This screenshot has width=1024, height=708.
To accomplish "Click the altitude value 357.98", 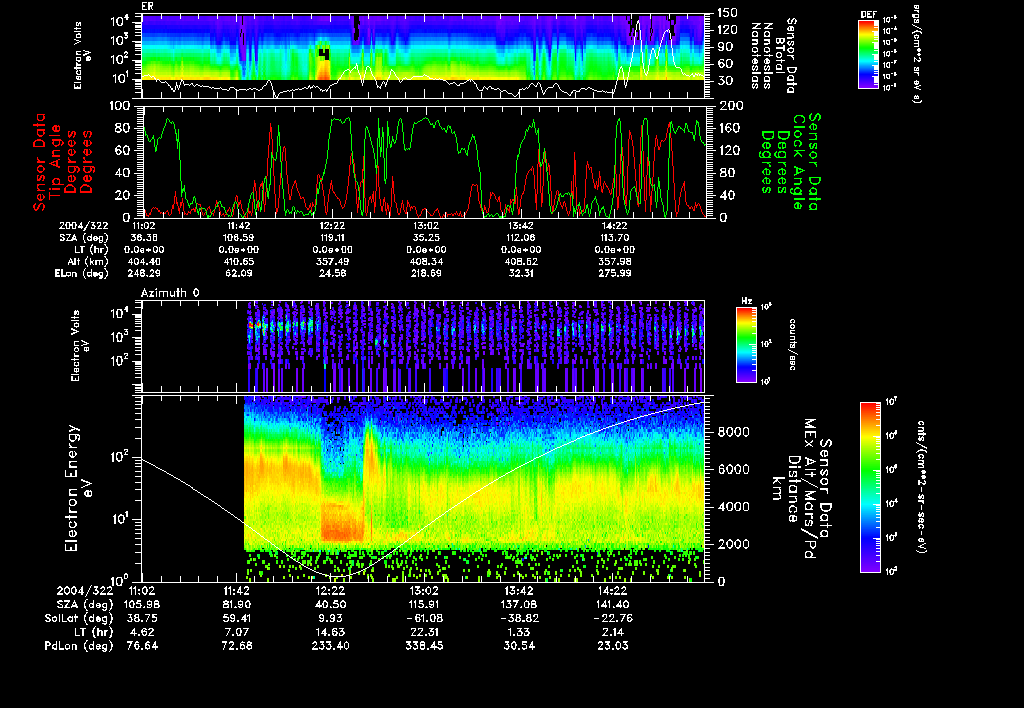I will click(x=615, y=261).
